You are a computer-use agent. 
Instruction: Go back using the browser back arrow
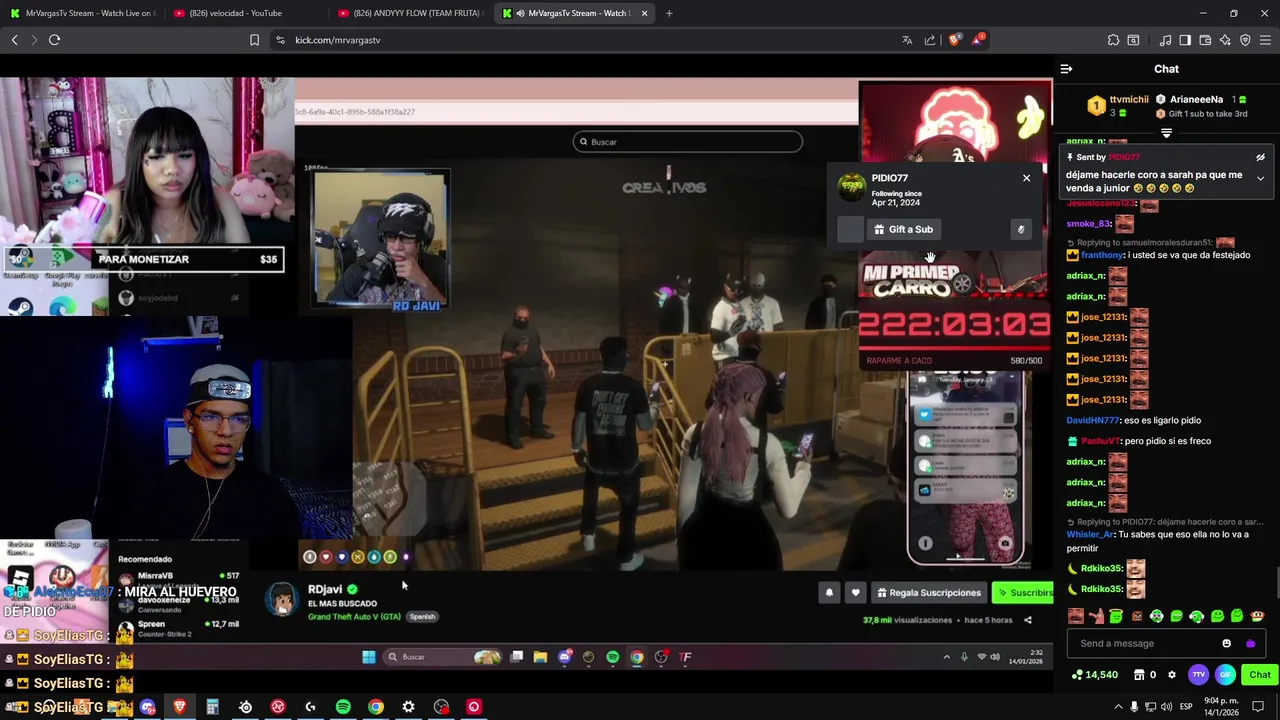[x=14, y=40]
